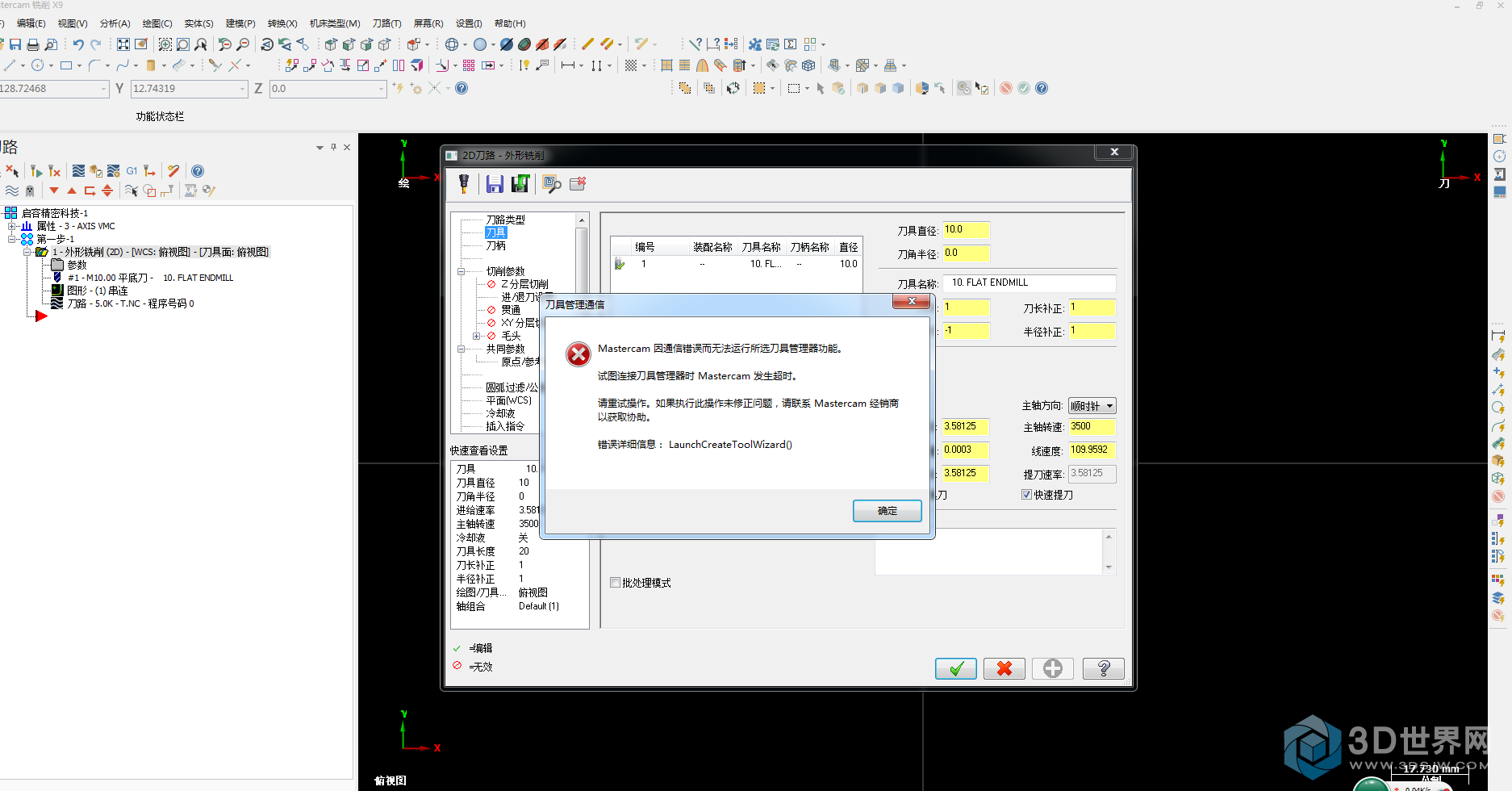The height and width of the screenshot is (791, 1512).
Task: Click the plus apply button in 2D刀路 dialog
Action: tap(1052, 668)
